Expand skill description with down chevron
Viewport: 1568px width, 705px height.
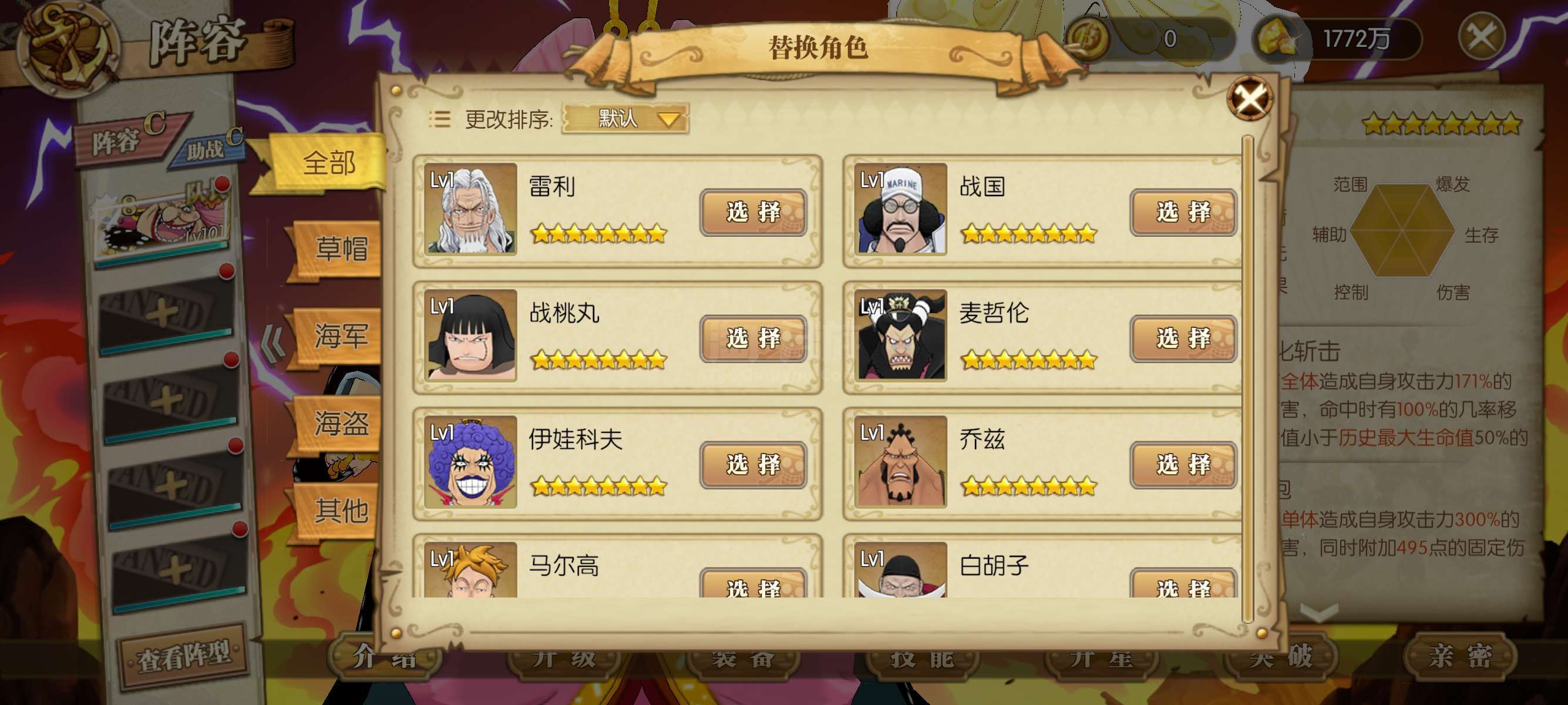pyautogui.click(x=1318, y=612)
